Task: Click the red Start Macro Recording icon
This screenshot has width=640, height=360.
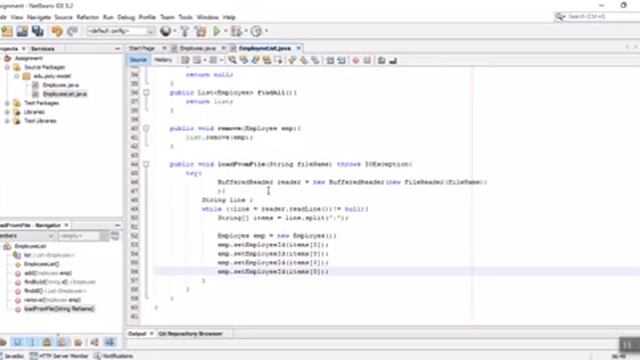Action: 356,60
